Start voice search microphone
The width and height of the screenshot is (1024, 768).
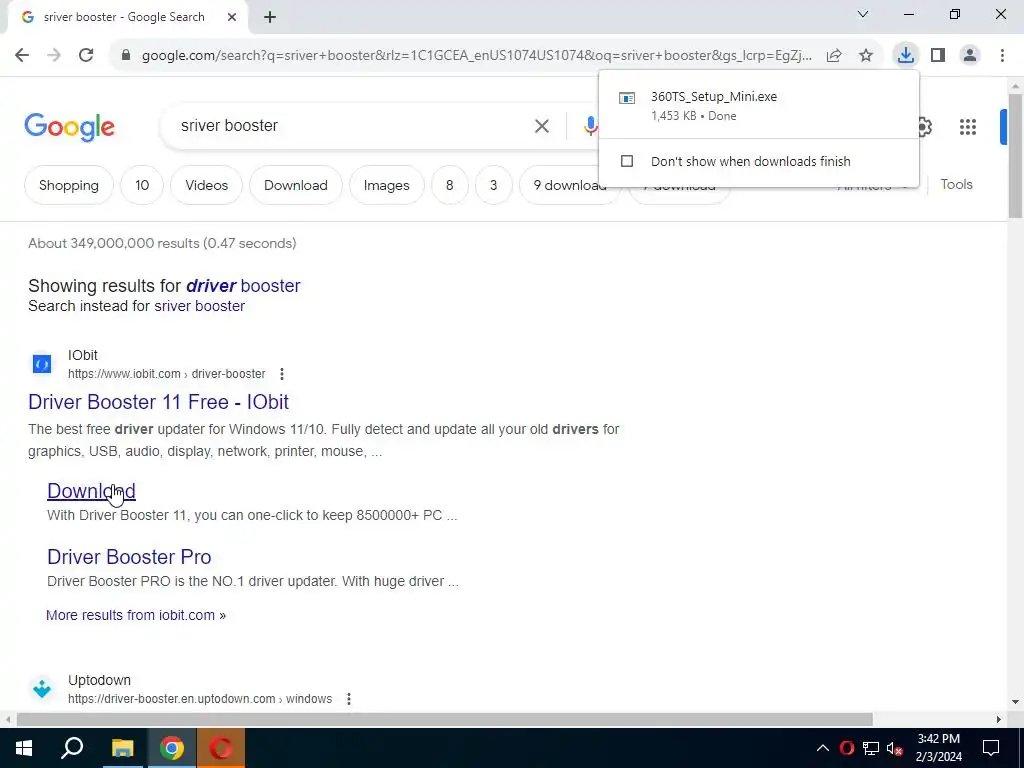point(590,126)
